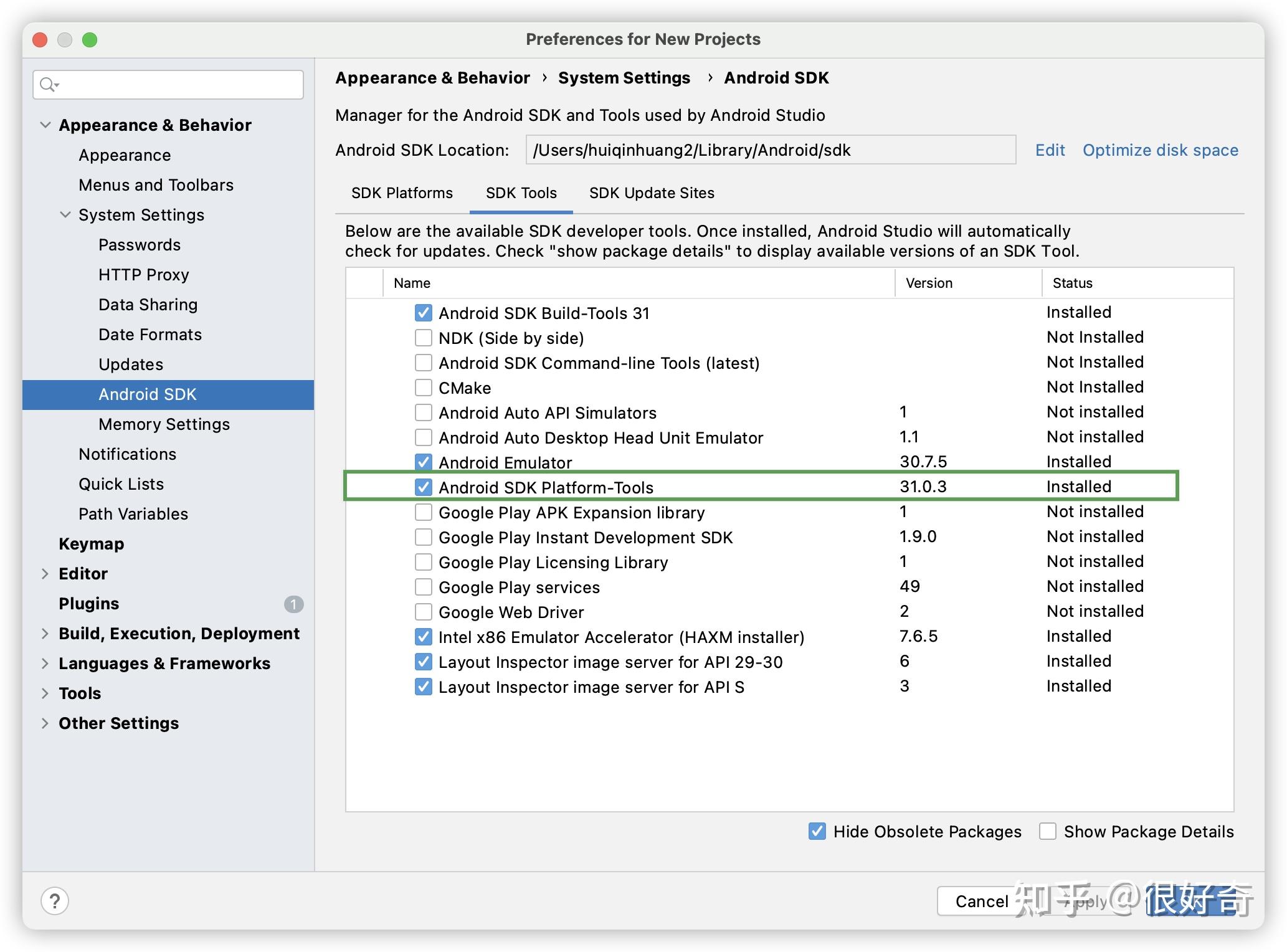1287x952 pixels.
Task: Switch to SDK Platforms tab
Action: point(402,193)
